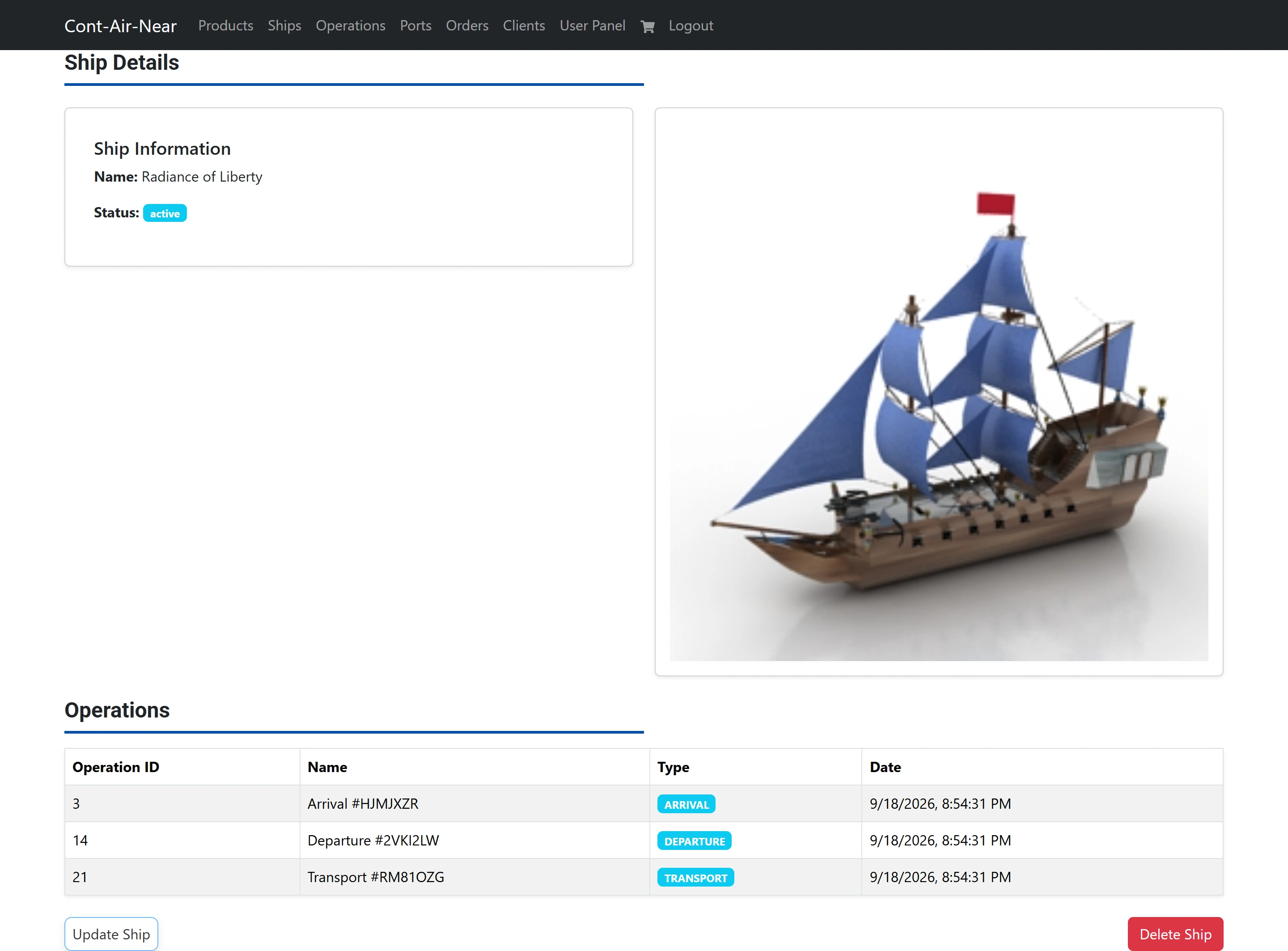Screen dimensions: 1288x951
Task: Click the Operation ID column header
Action: coord(182,767)
